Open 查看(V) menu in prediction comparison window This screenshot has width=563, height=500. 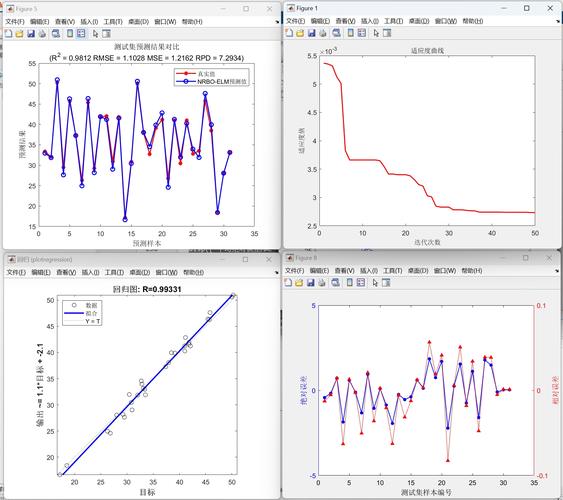pos(65,22)
